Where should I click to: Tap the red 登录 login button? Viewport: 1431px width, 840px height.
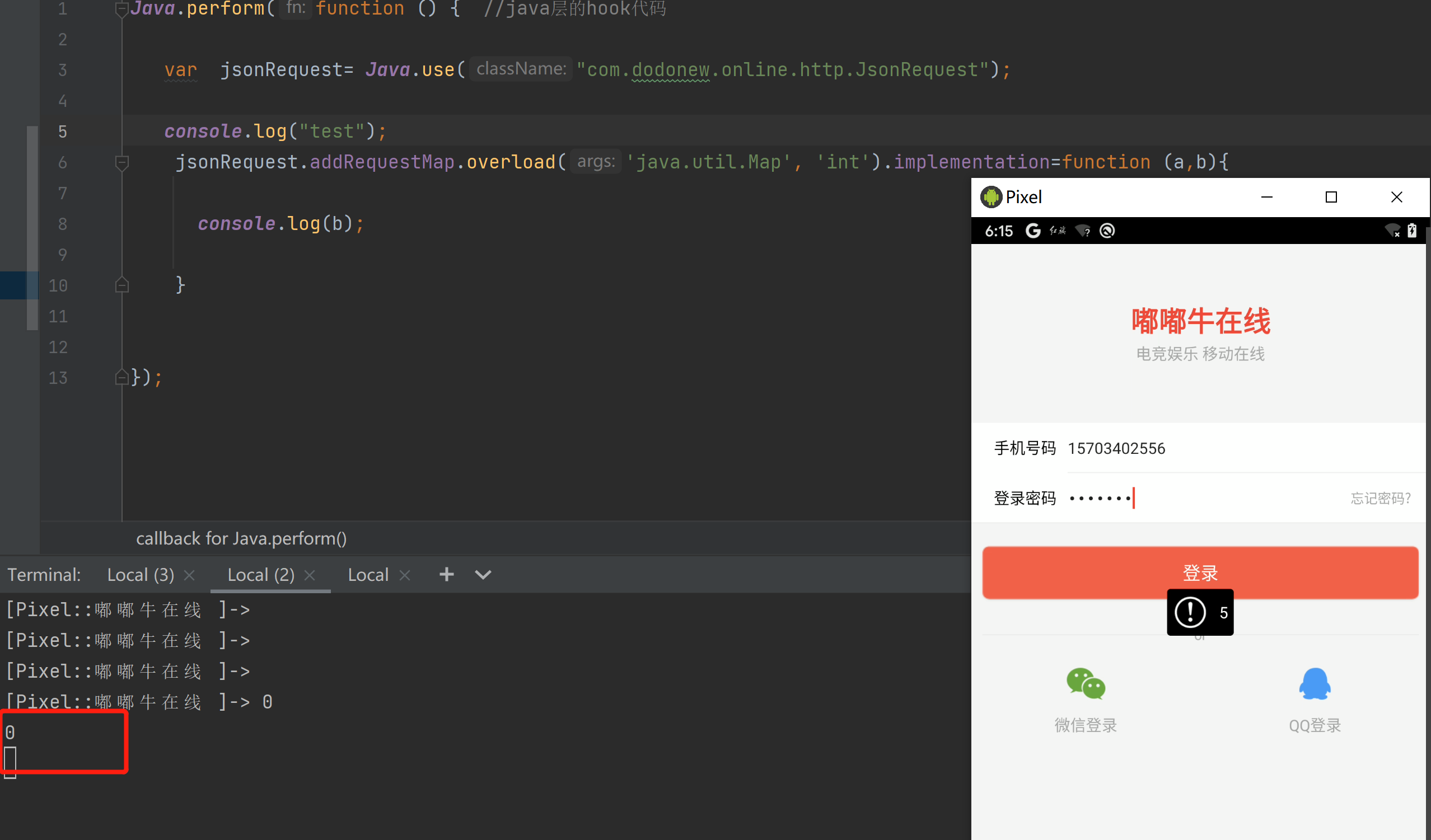(x=1200, y=572)
